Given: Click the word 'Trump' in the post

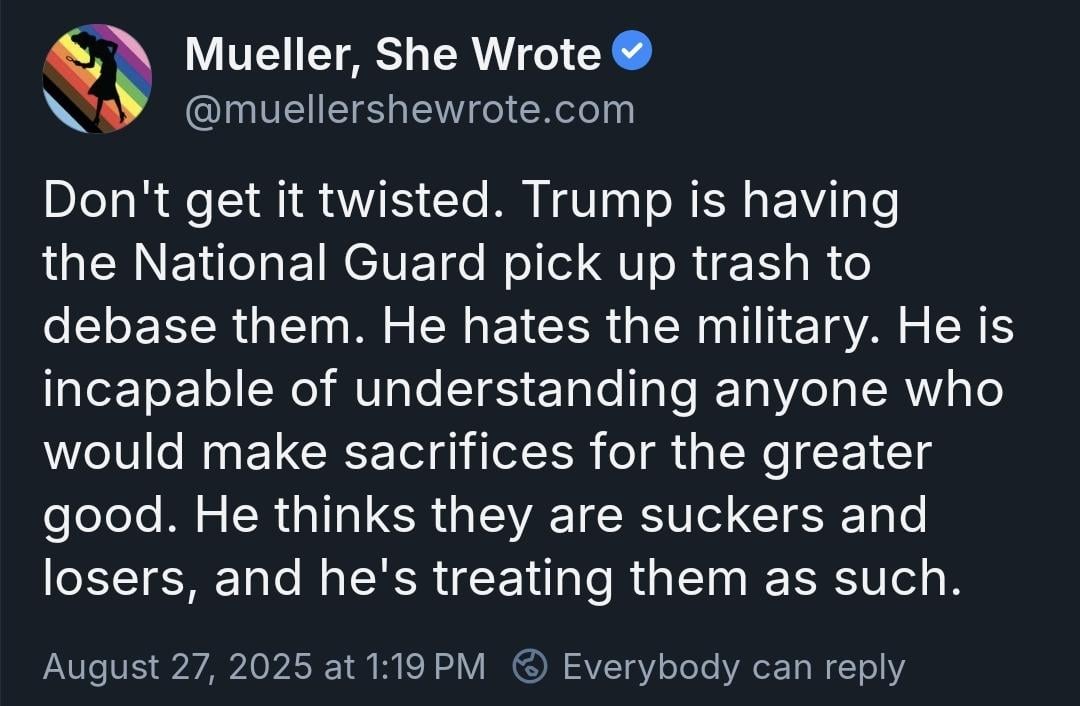Looking at the screenshot, I should coord(597,202).
